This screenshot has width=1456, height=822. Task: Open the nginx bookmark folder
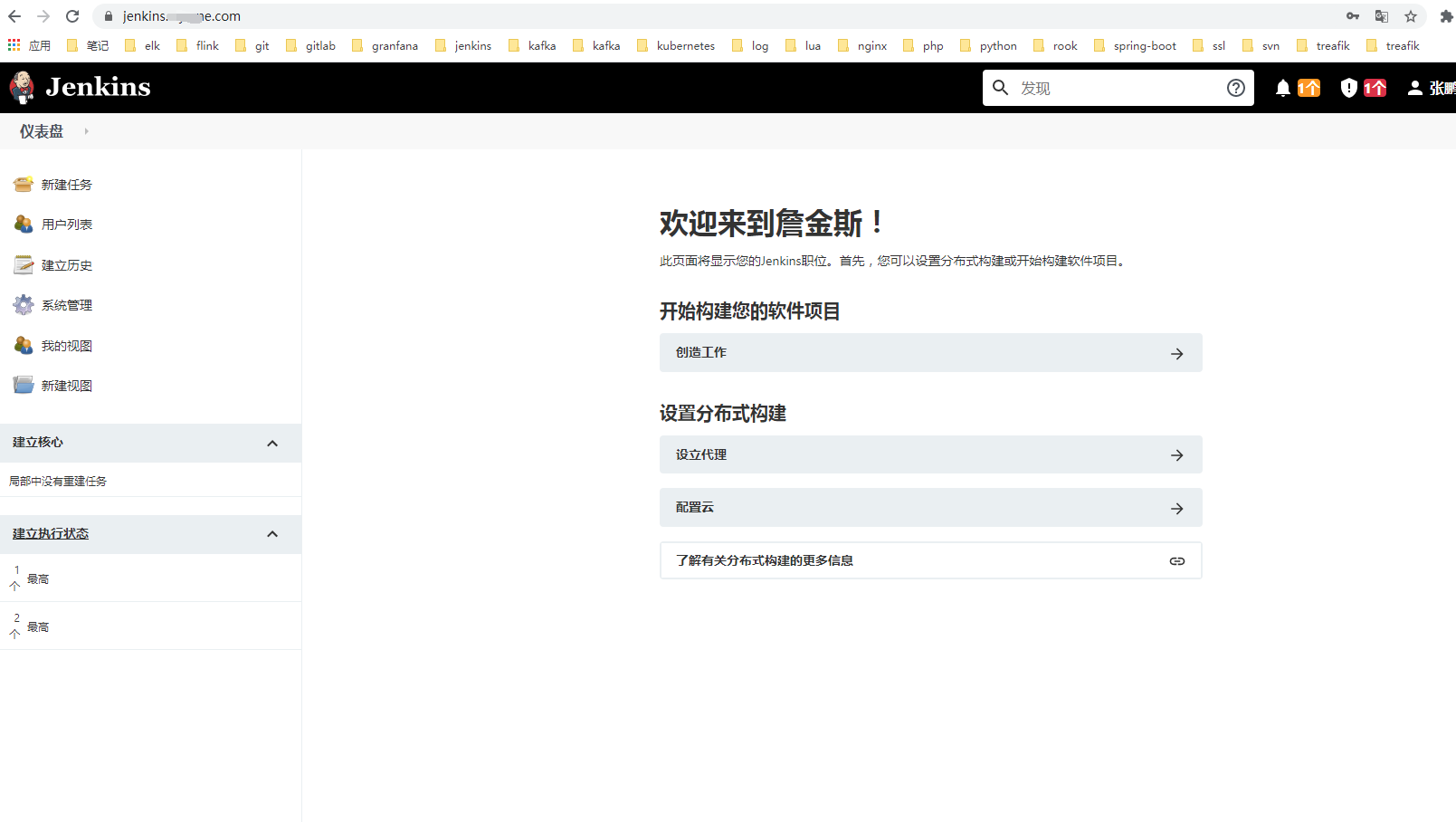point(862,45)
